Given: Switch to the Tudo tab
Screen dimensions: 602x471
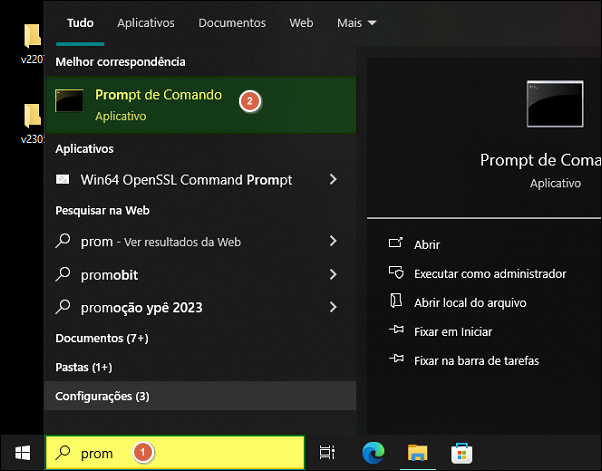Looking at the screenshot, I should point(80,23).
